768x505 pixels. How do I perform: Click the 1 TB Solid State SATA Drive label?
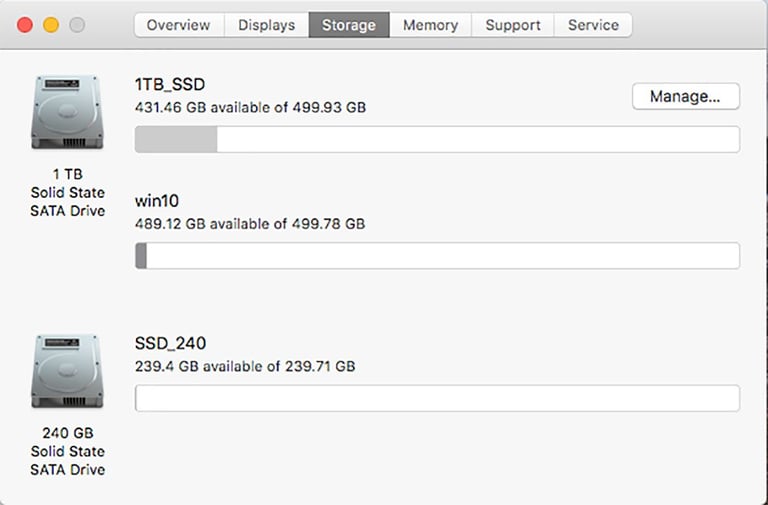pos(68,192)
